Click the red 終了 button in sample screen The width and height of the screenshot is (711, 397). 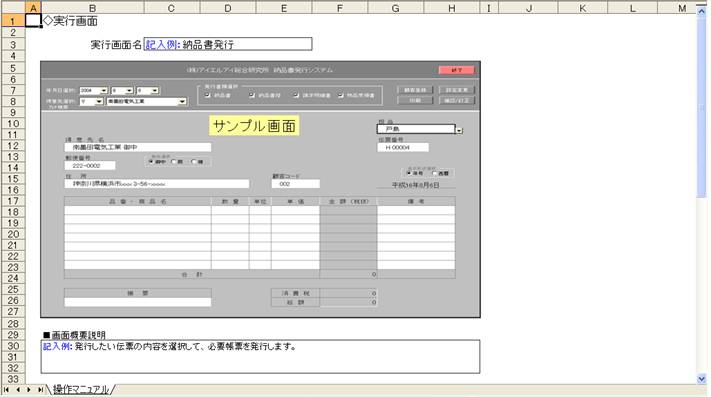[457, 70]
